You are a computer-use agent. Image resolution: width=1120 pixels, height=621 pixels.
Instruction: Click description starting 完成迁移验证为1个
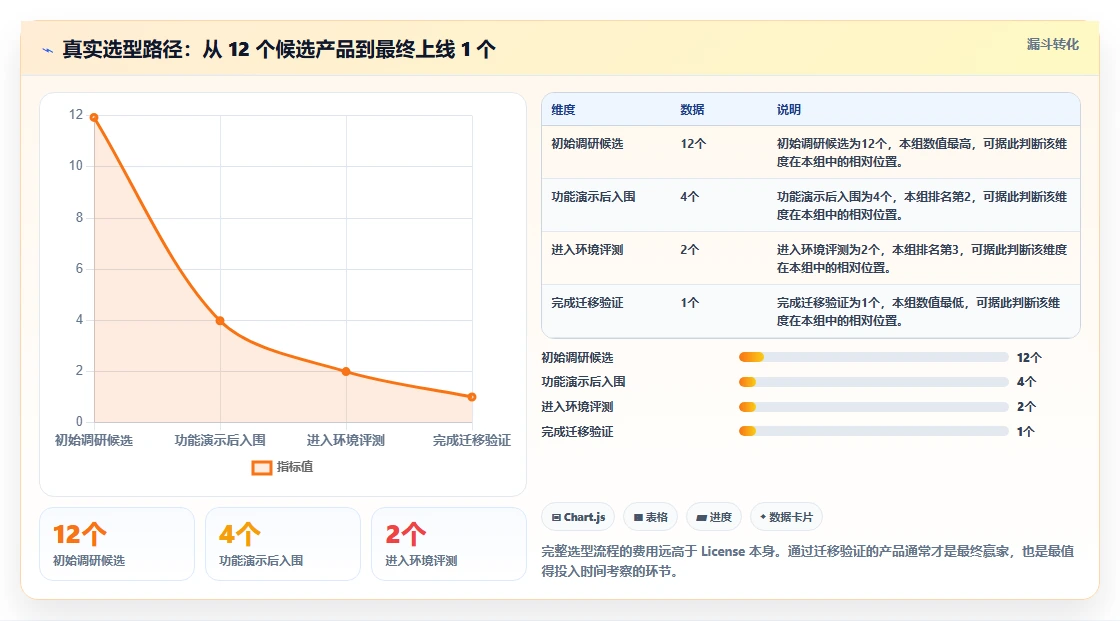point(919,312)
